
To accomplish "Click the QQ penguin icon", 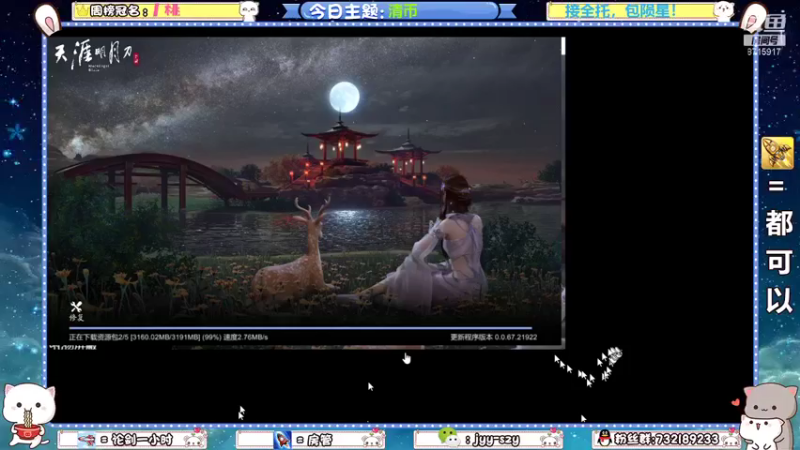I will 605,438.
